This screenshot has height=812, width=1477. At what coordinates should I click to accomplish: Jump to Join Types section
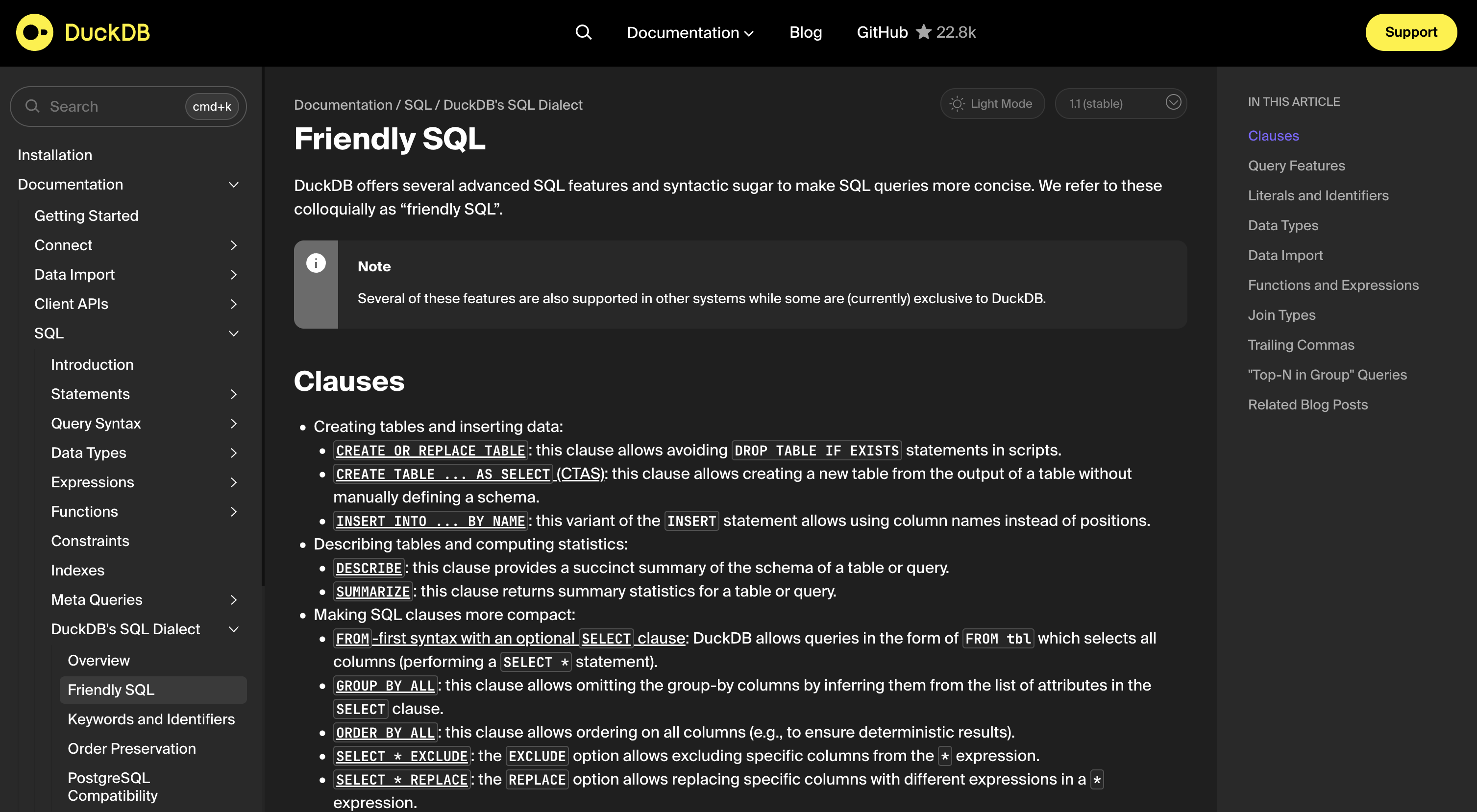1282,314
